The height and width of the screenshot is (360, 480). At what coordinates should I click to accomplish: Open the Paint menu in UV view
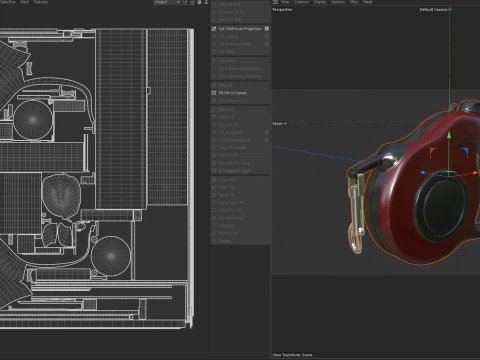(x=25, y=2)
